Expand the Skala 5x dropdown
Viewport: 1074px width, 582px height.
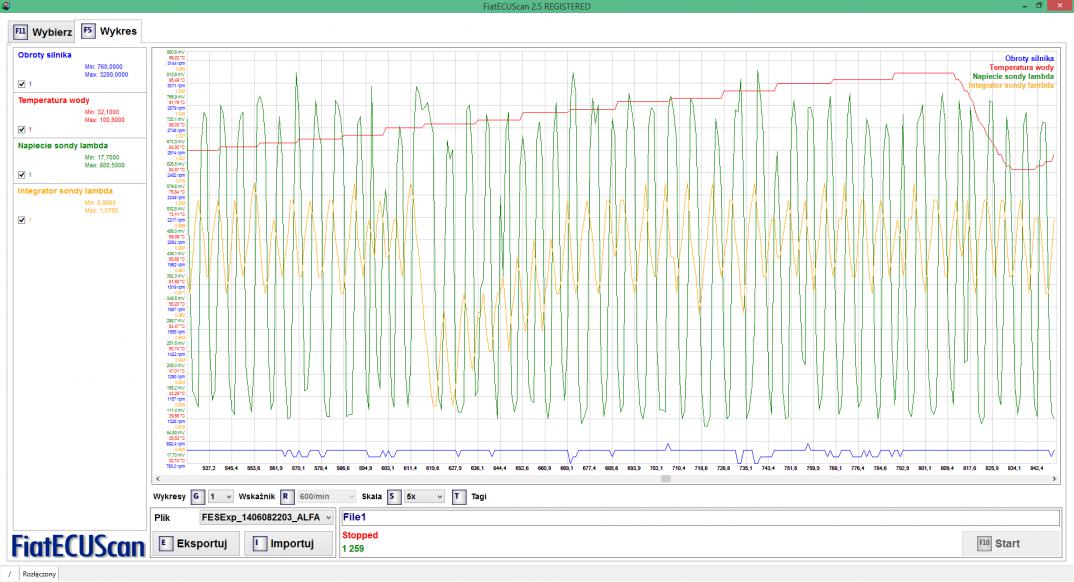pos(424,495)
